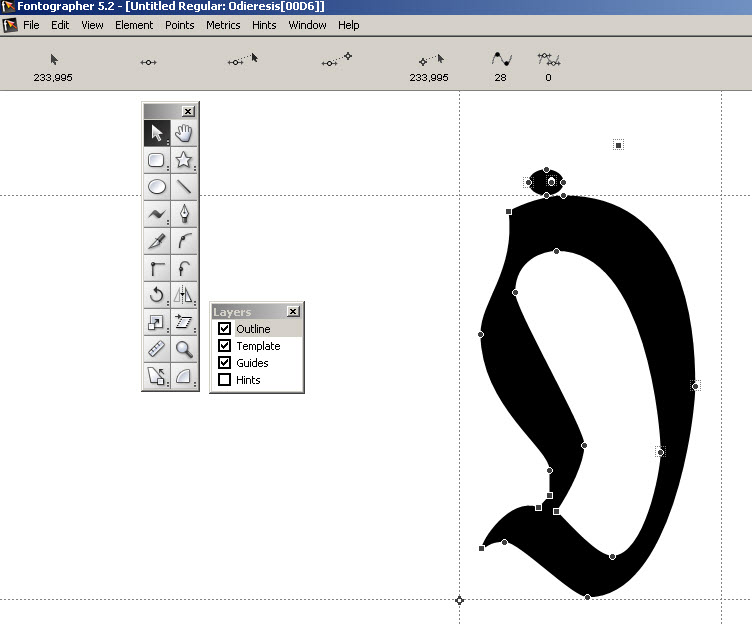
Task: Select the Rectangle tool
Action: (157, 160)
